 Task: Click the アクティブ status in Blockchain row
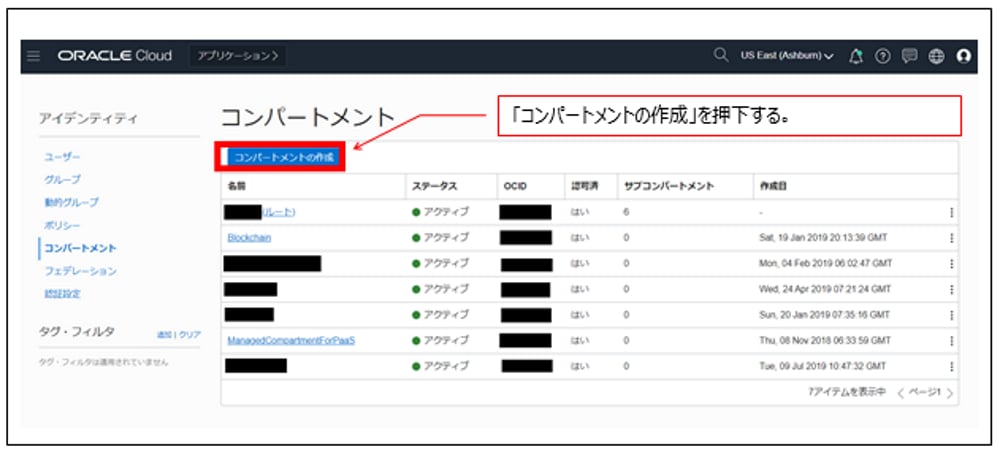pos(441,238)
